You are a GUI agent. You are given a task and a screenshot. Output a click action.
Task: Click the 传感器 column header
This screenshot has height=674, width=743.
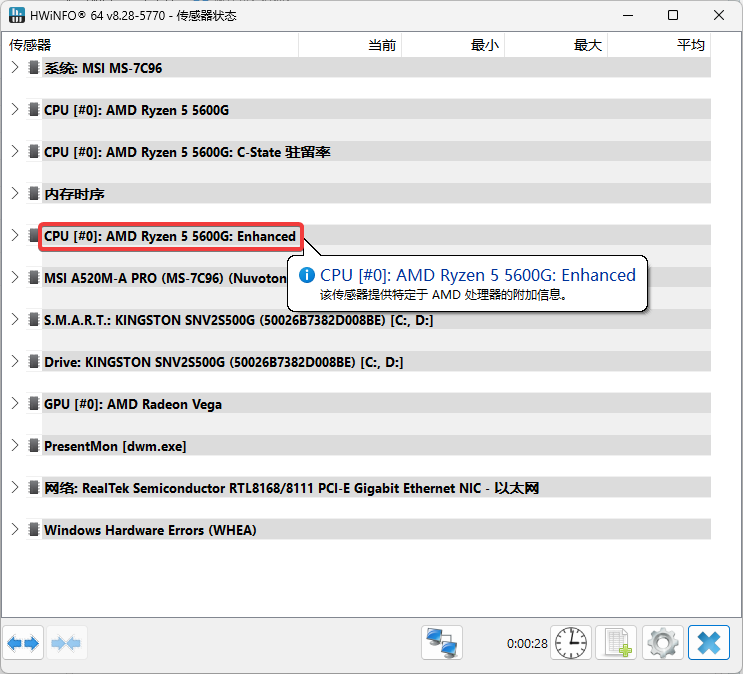coord(150,45)
